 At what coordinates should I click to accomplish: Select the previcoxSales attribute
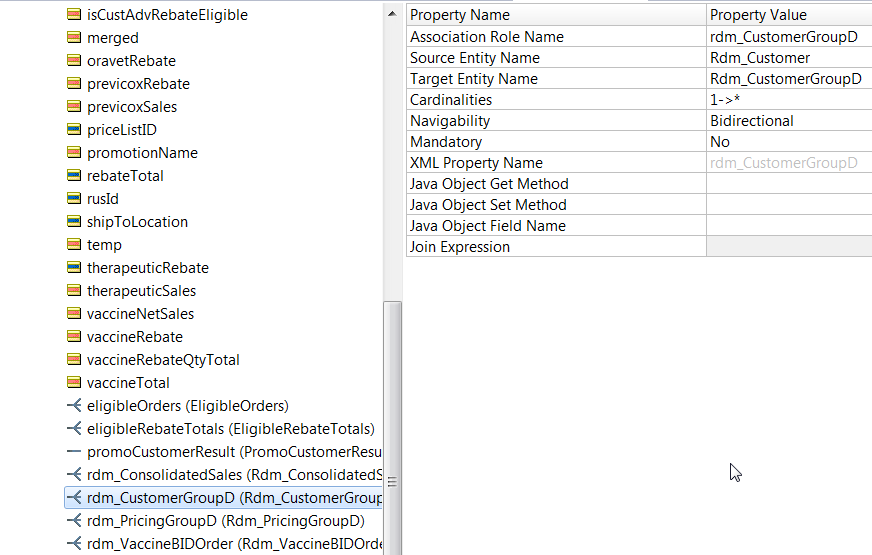coord(132,106)
